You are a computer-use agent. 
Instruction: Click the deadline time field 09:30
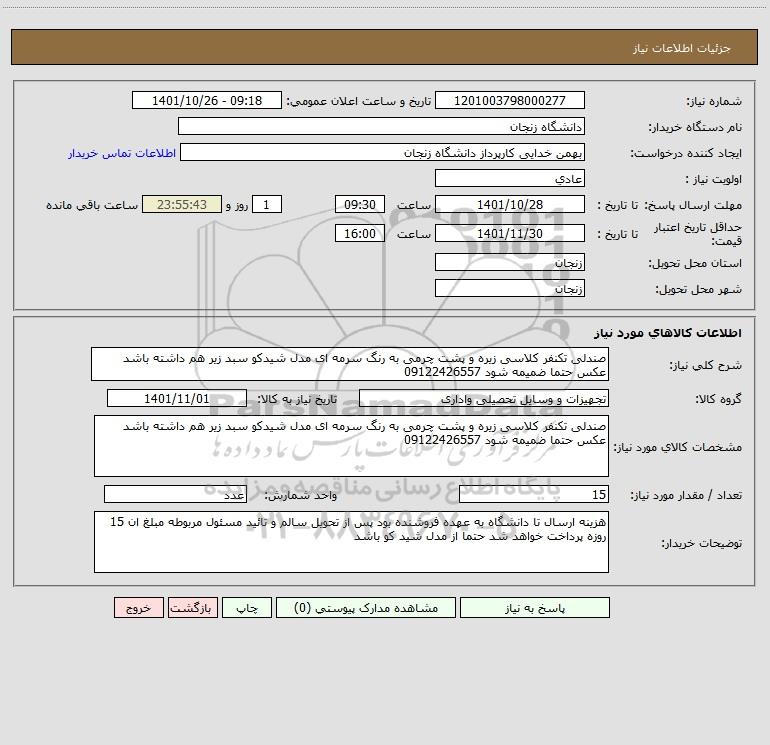coord(359,204)
